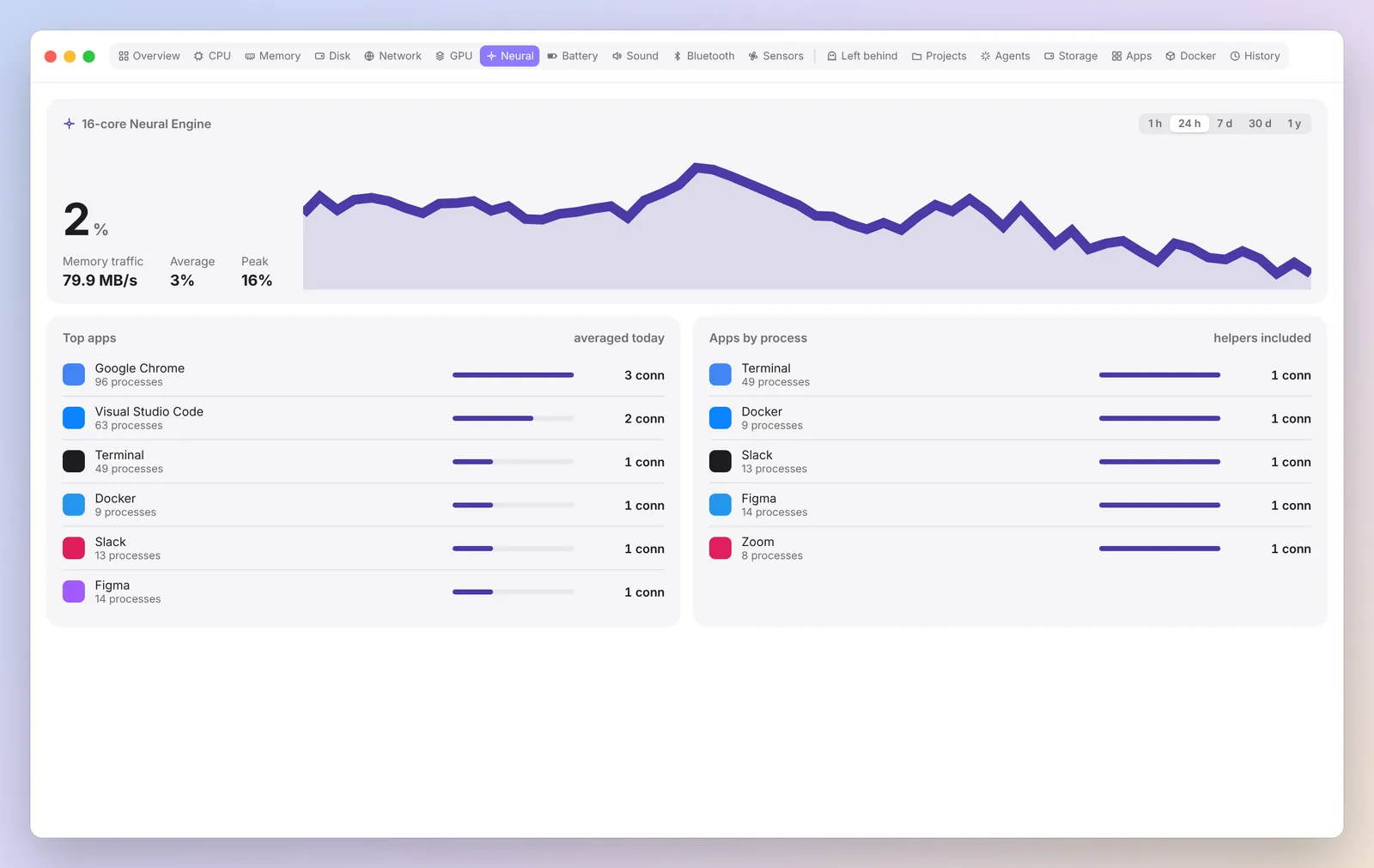Click the 'helpers included' label
The width and height of the screenshot is (1374, 868).
coord(1262,338)
